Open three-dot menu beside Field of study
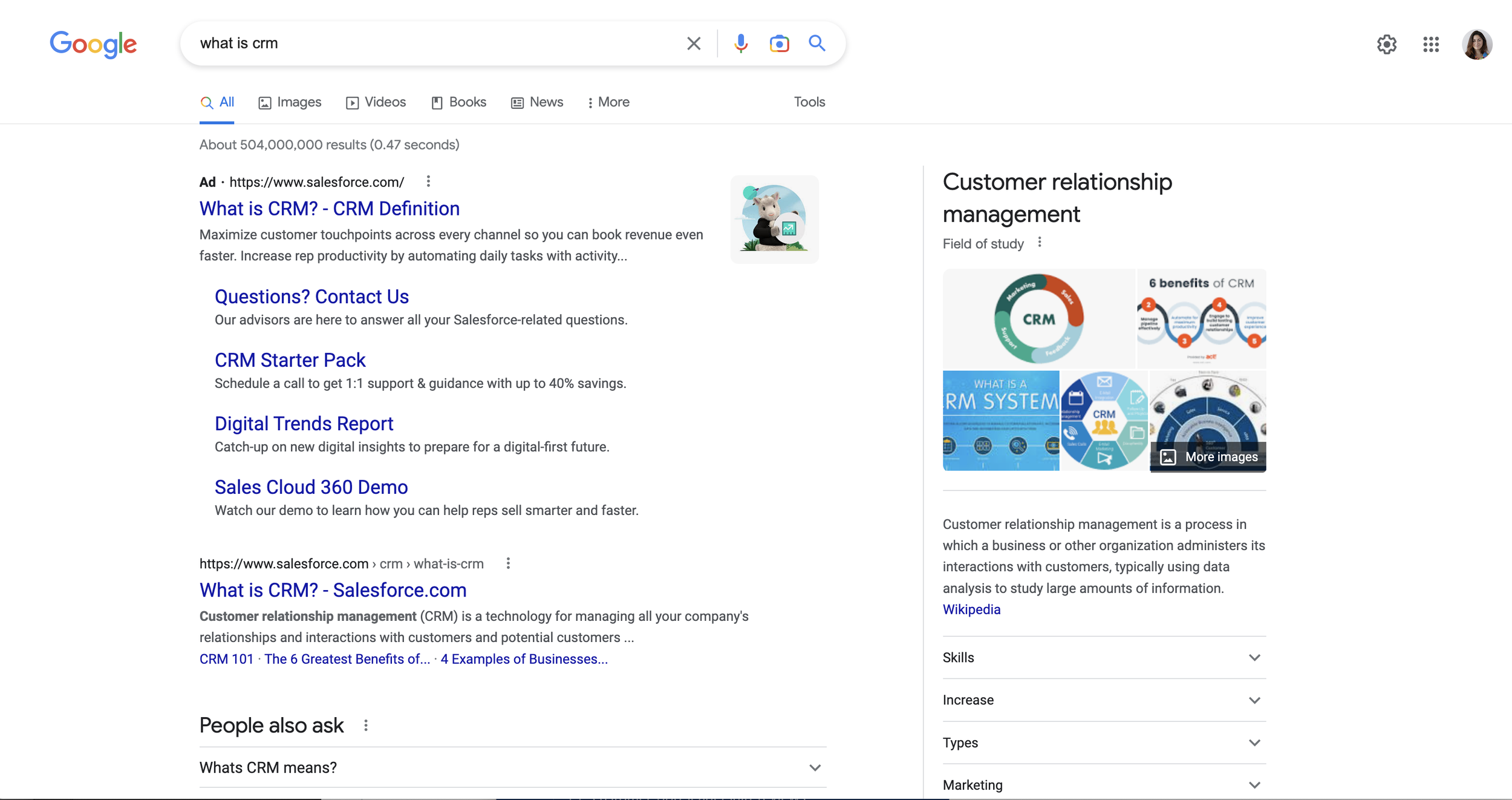1512x800 pixels. click(x=1040, y=243)
